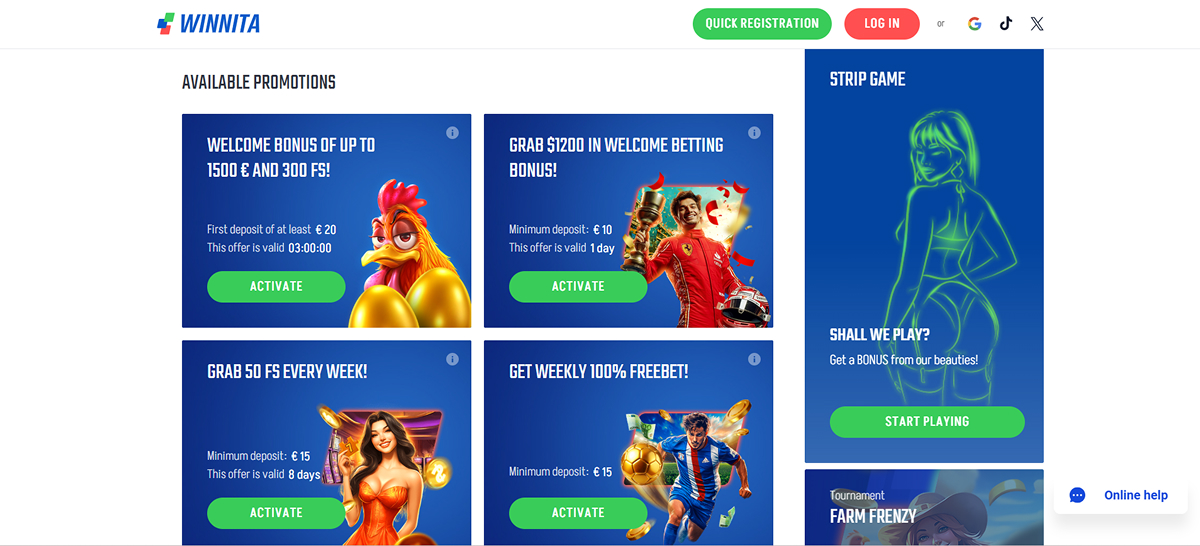Screen dimensions: 1200x546
Task: Open info icon on 1500 € welcome bonus
Action: (x=452, y=133)
